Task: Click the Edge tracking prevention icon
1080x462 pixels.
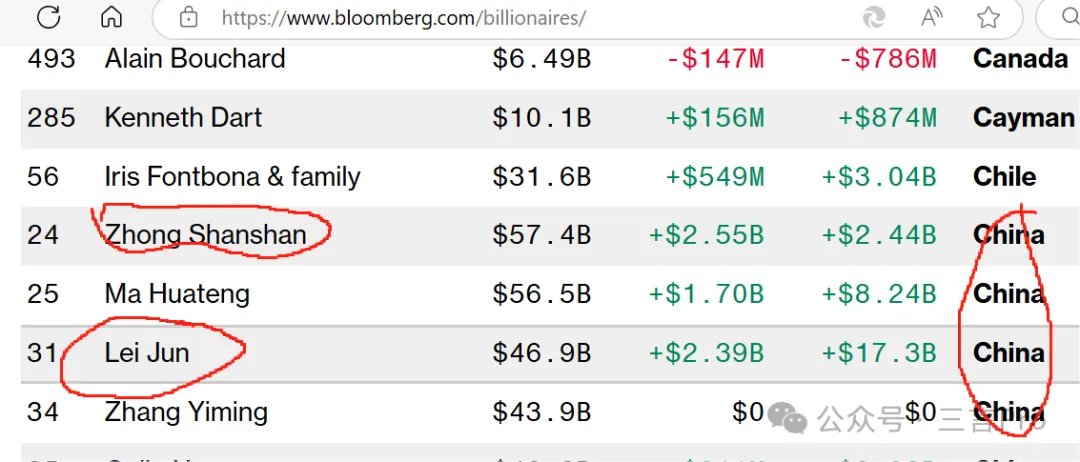Action: [874, 17]
